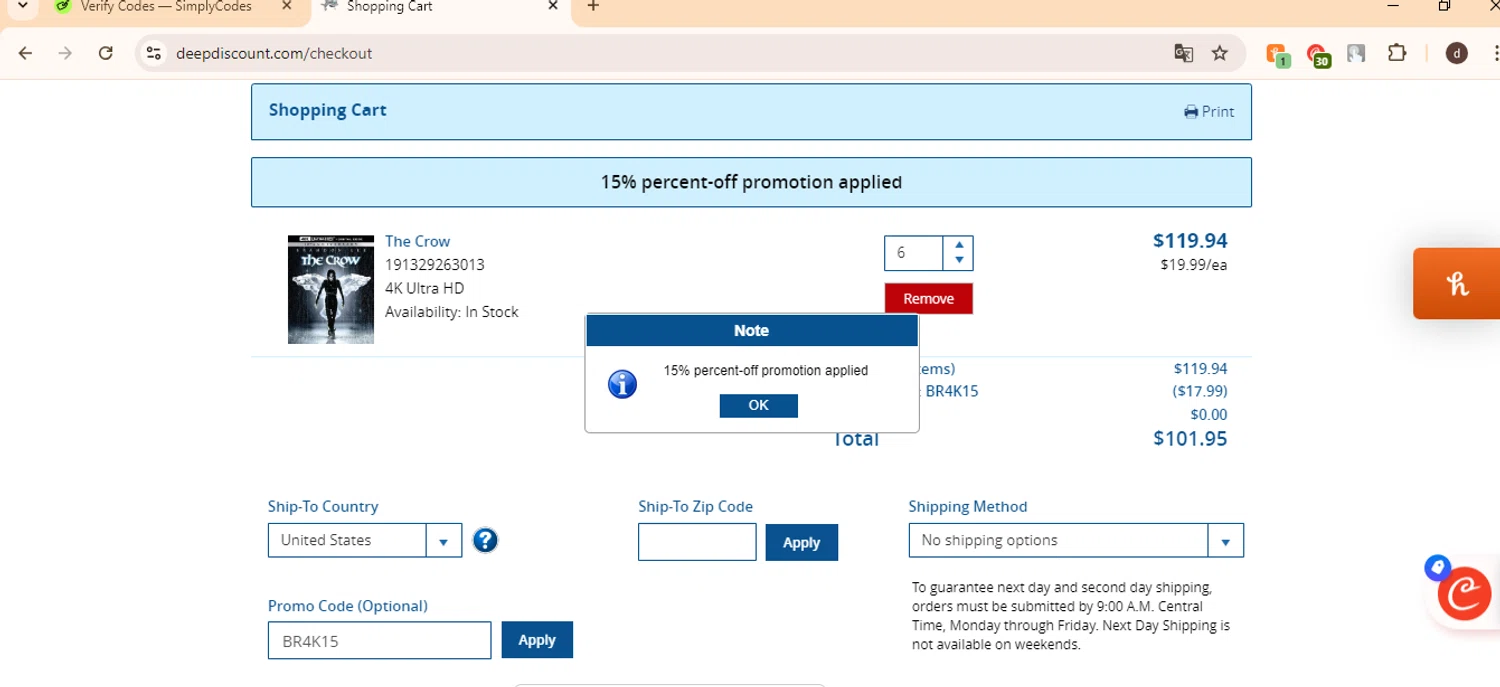Open the Shipping Method dropdown
The height and width of the screenshot is (687, 1500).
click(1225, 541)
